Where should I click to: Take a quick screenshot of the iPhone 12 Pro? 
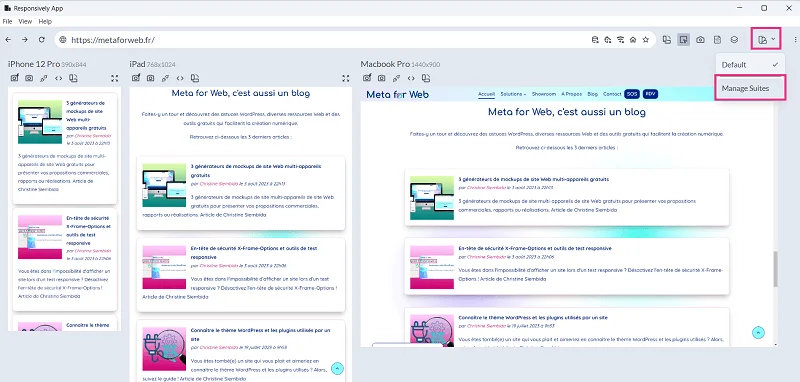(14, 78)
